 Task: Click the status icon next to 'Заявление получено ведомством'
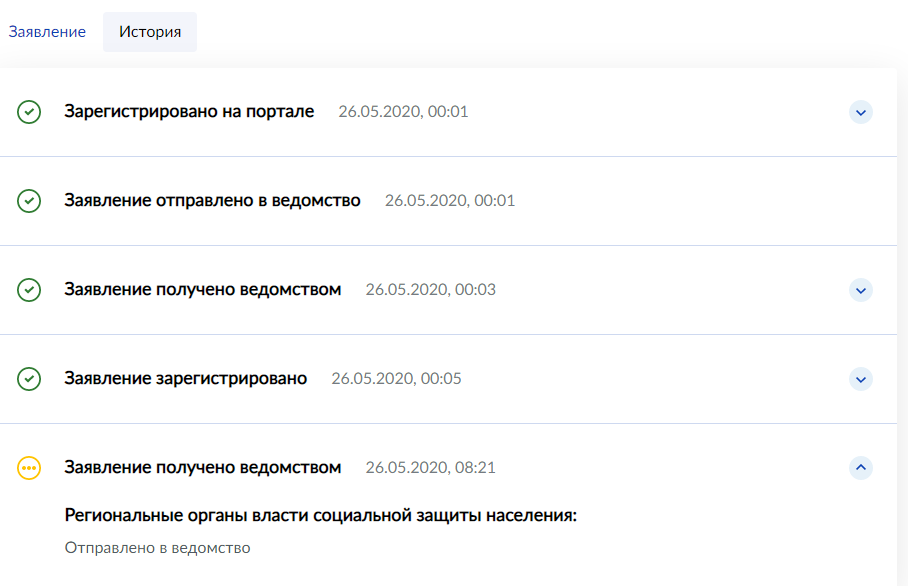pos(30,289)
